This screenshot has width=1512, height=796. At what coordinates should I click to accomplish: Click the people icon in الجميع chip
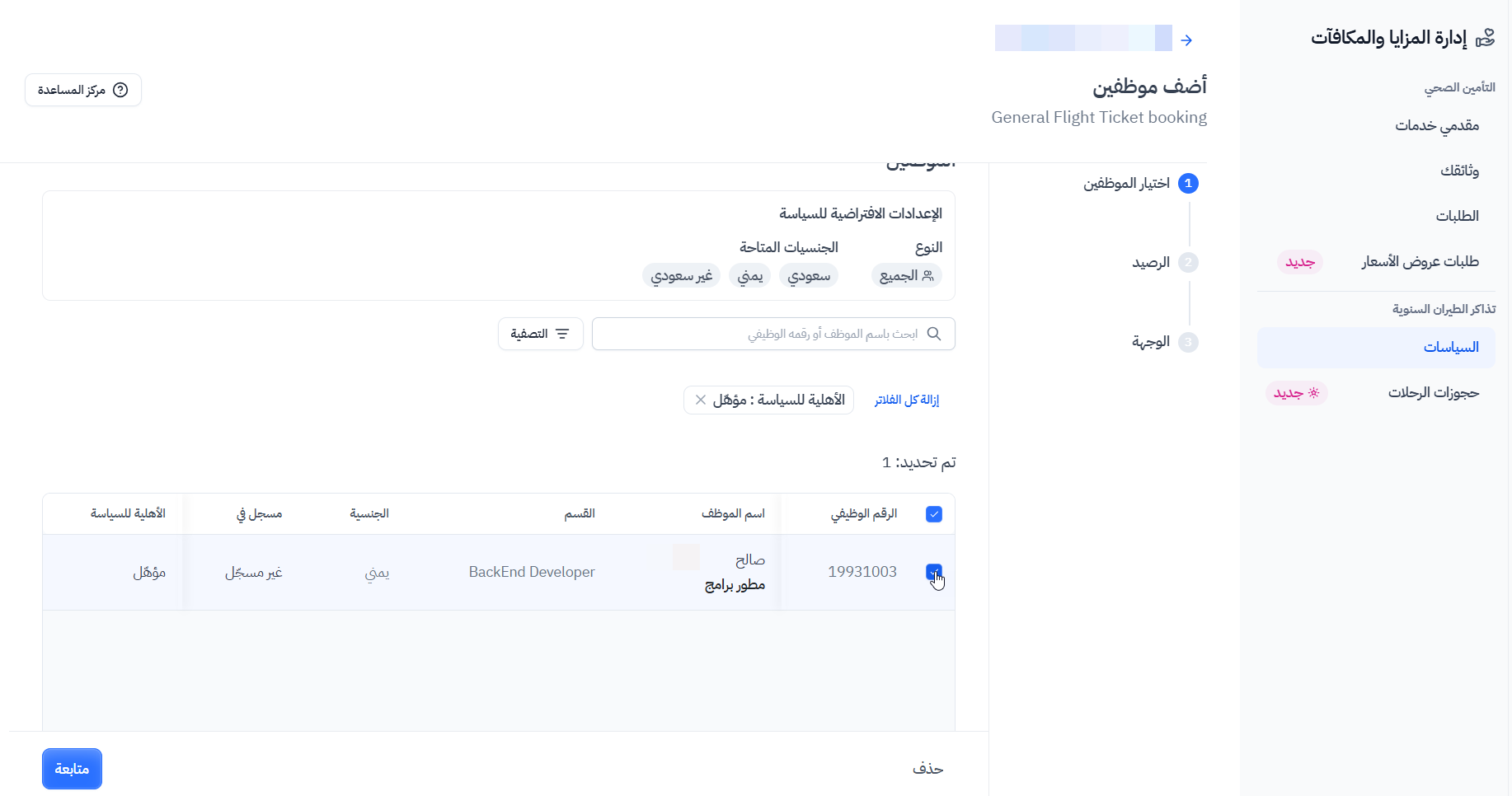pyautogui.click(x=928, y=275)
